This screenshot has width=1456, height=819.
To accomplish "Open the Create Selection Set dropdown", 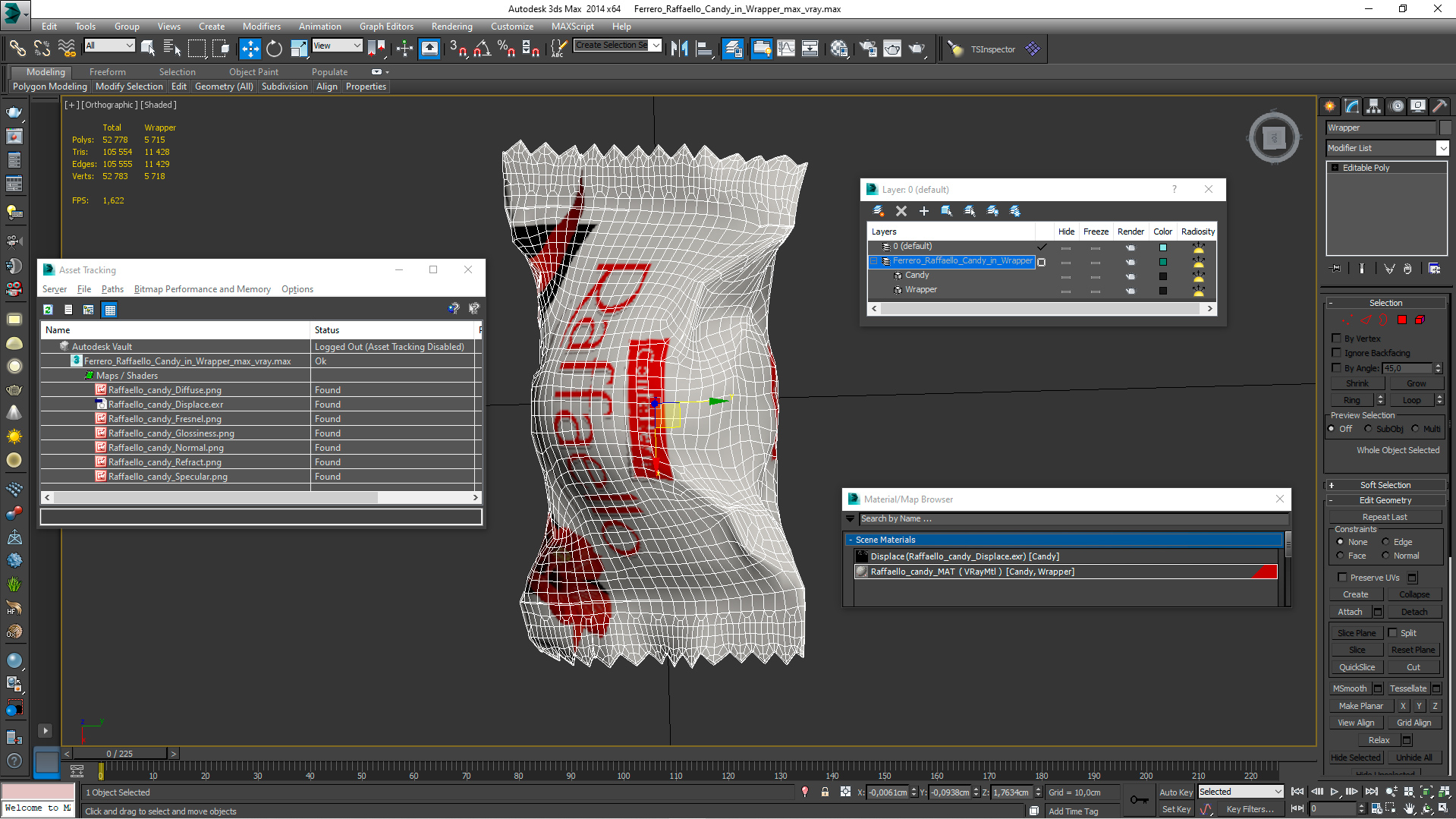I will pos(618,46).
